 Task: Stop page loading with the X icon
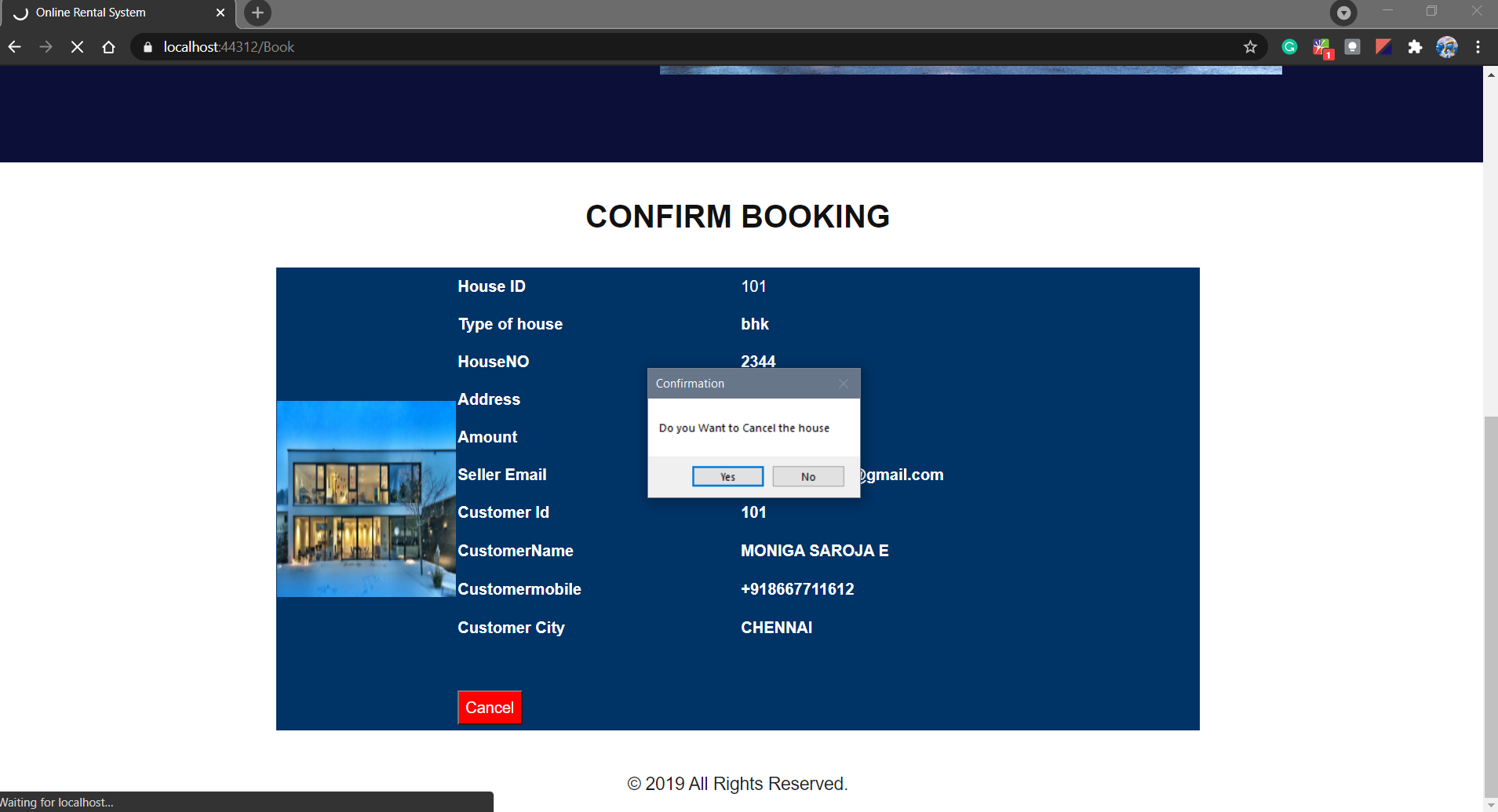(x=77, y=46)
